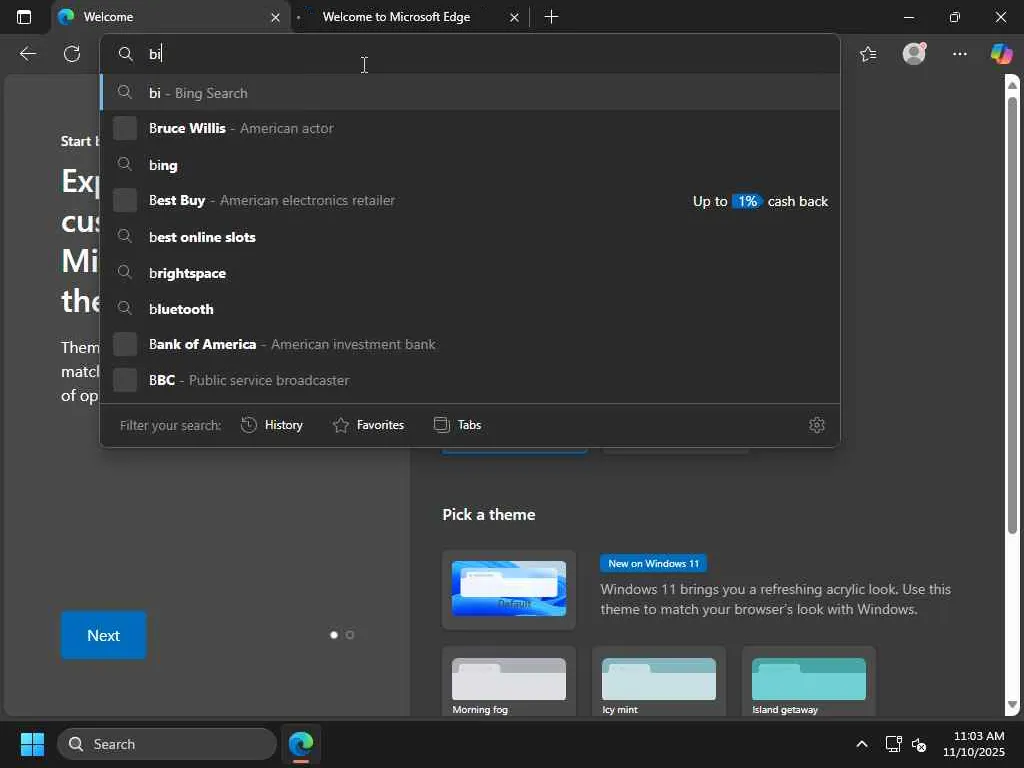
Task: Open Settings and more ellipsis menu
Action: pyautogui.click(x=959, y=54)
